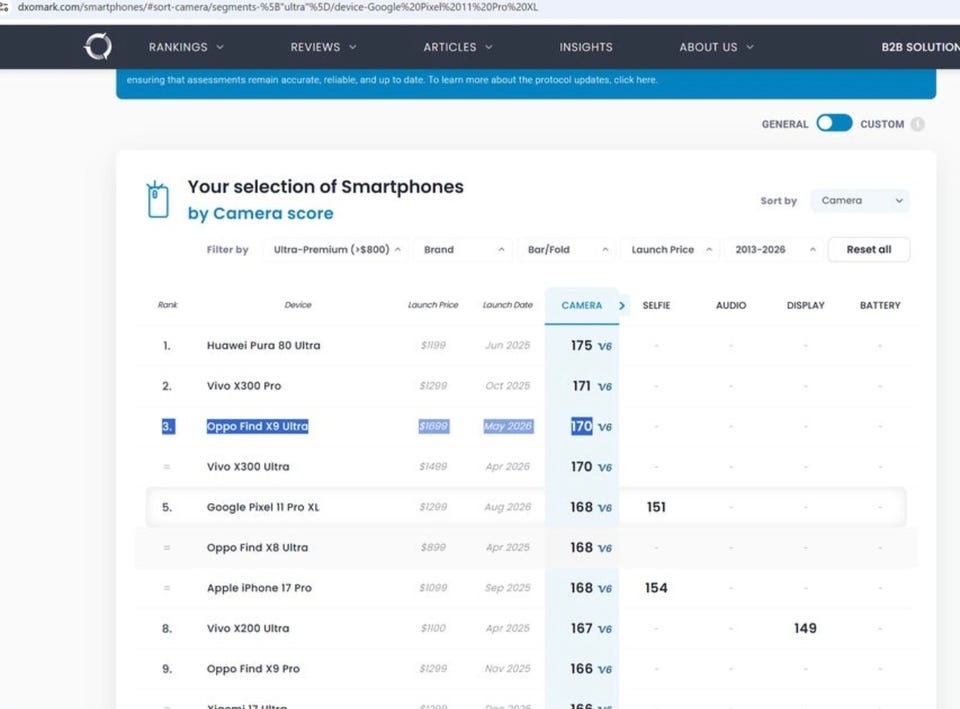The width and height of the screenshot is (960, 709).
Task: Click the Nov 2025 launch date
Action: coord(508,669)
